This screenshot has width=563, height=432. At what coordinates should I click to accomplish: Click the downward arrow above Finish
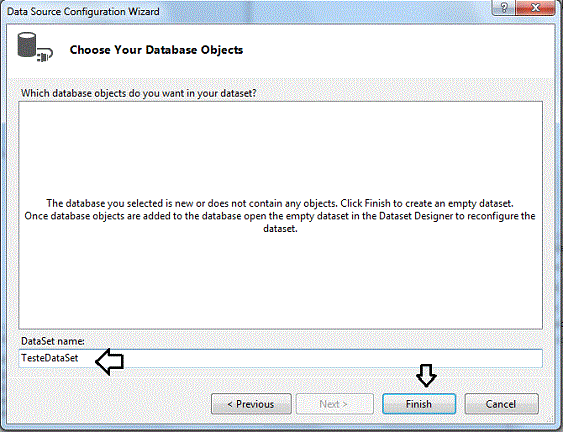click(426, 376)
